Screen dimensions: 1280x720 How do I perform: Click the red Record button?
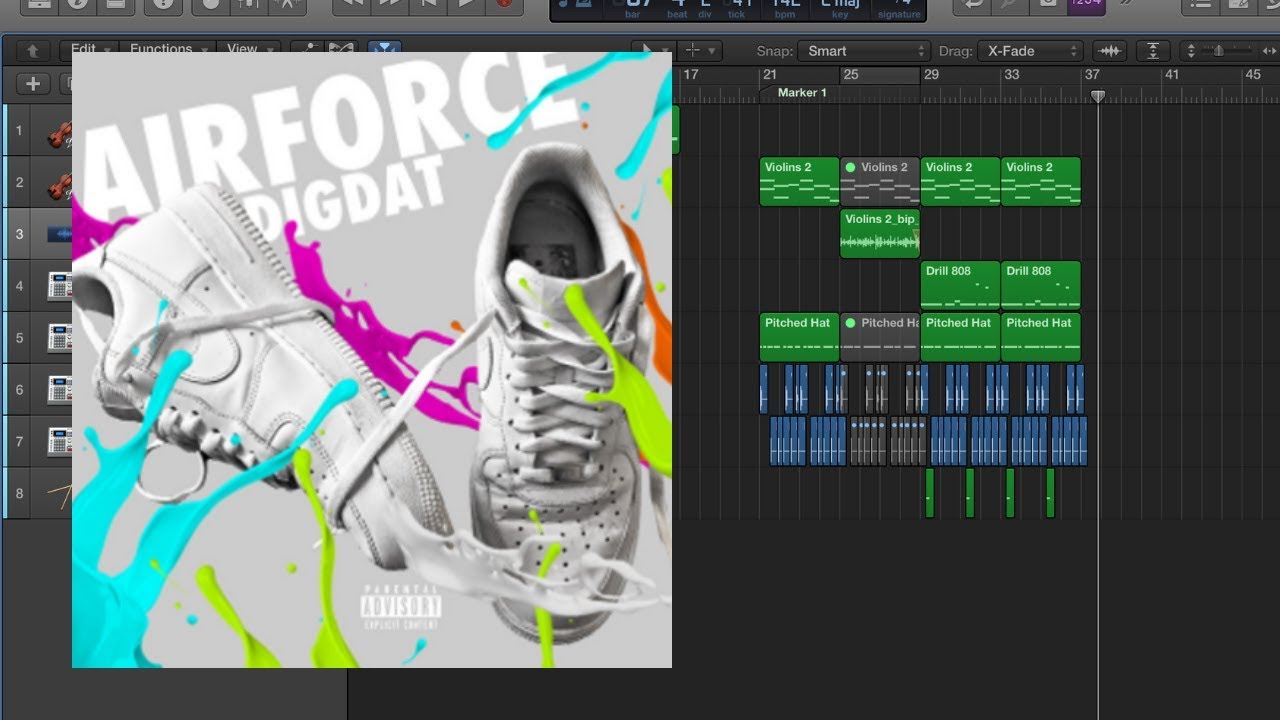504,5
